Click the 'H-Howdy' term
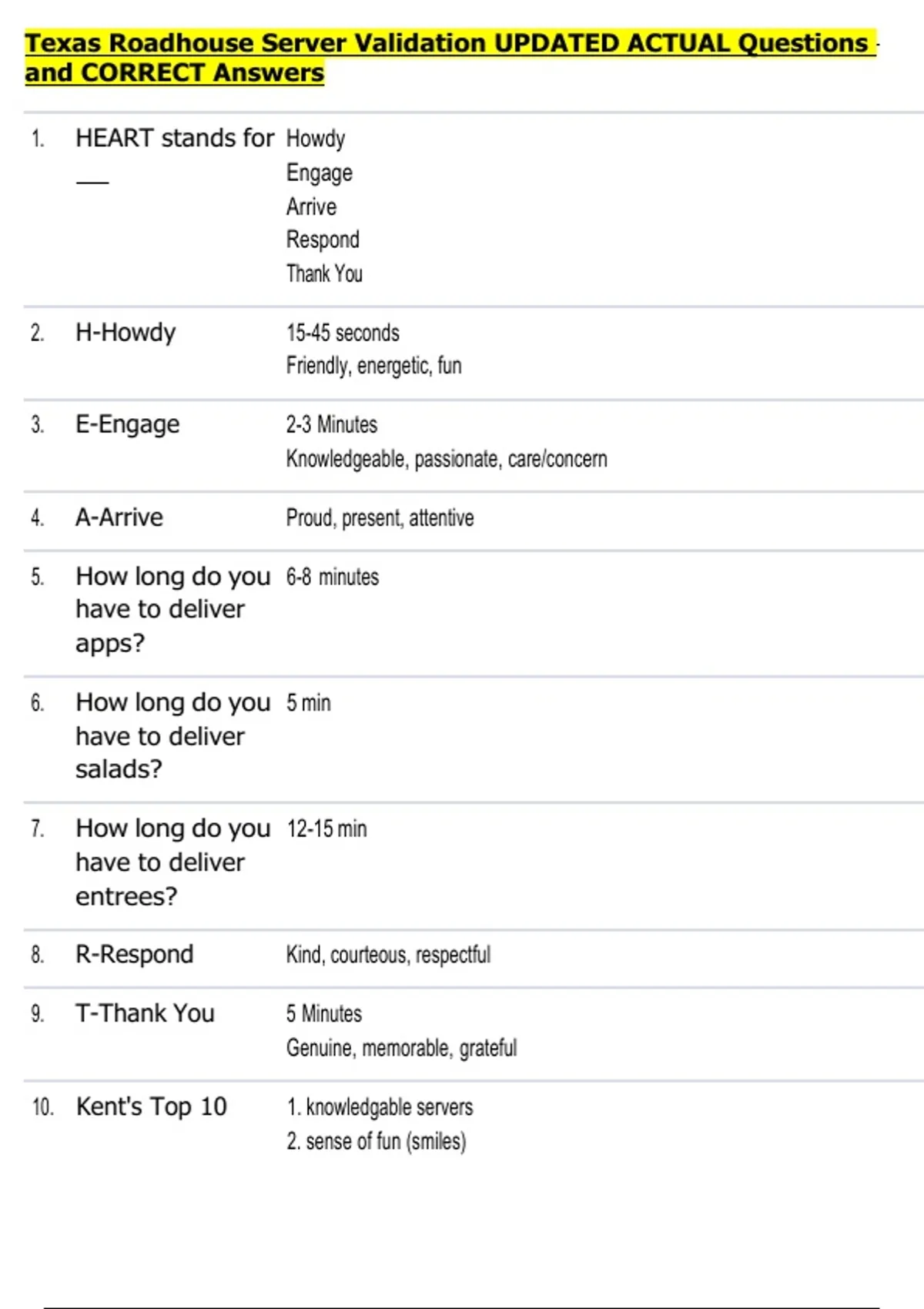Image resolution: width=924 pixels, height=1309 pixels. [x=126, y=333]
